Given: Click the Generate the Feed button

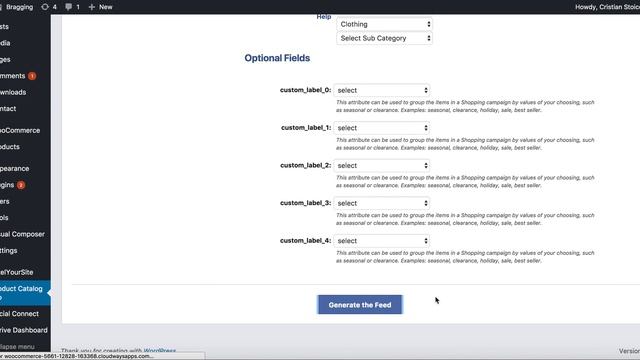Looking at the screenshot, I should 360,304.
